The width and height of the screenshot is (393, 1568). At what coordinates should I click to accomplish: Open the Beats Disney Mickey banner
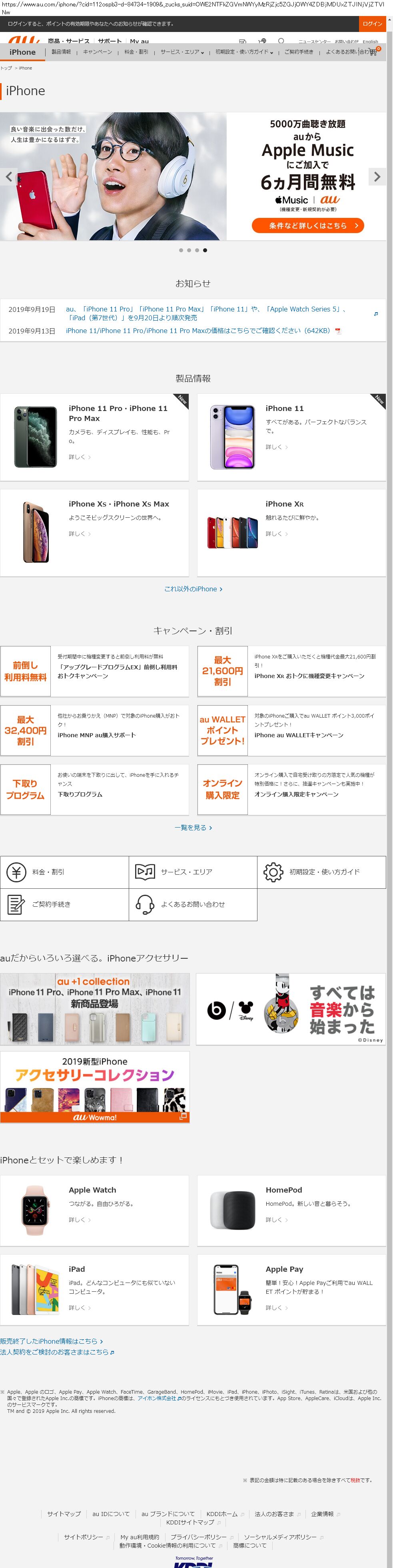(291, 1009)
